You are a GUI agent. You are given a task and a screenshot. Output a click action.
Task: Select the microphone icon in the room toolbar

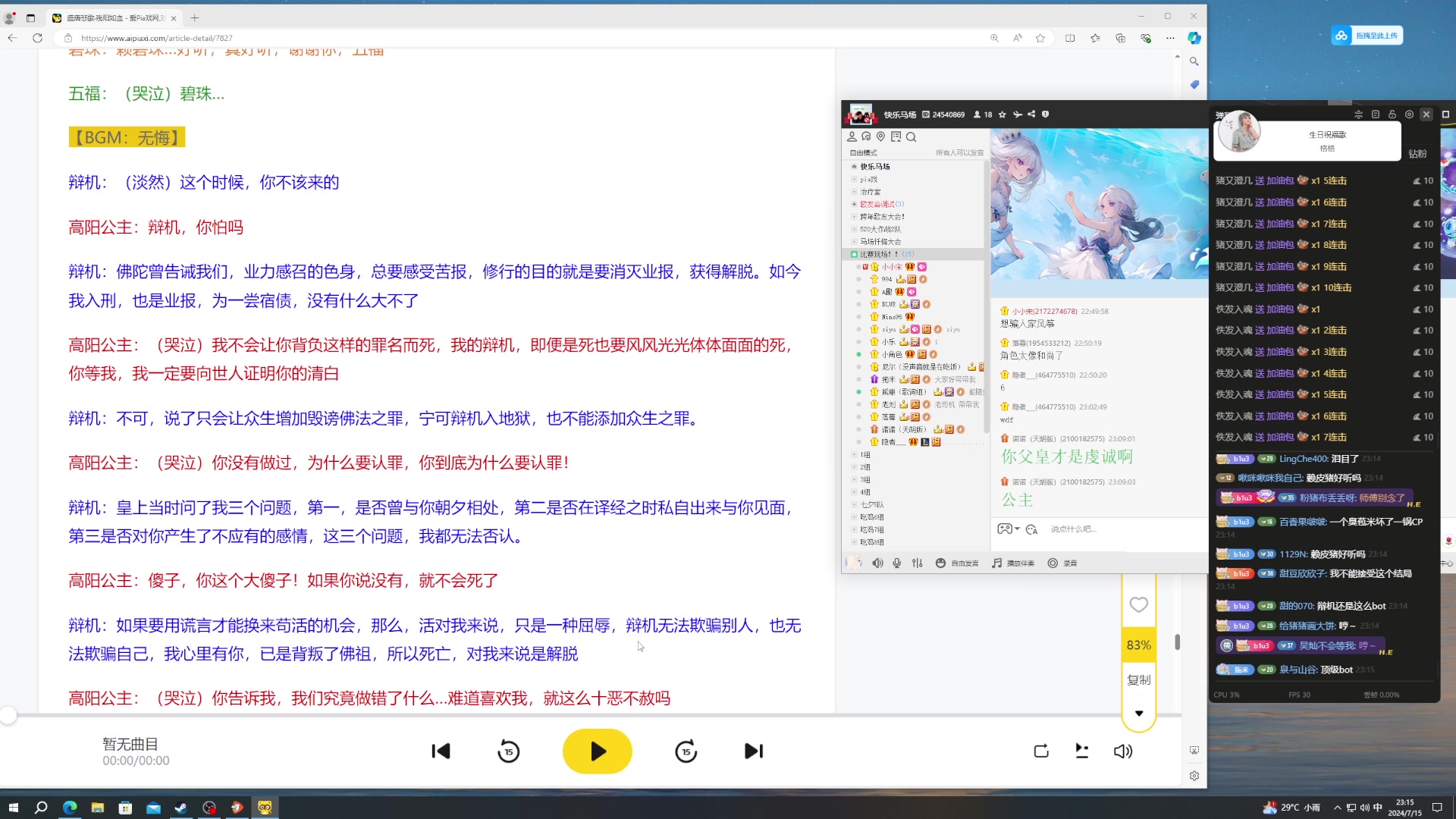click(x=897, y=563)
